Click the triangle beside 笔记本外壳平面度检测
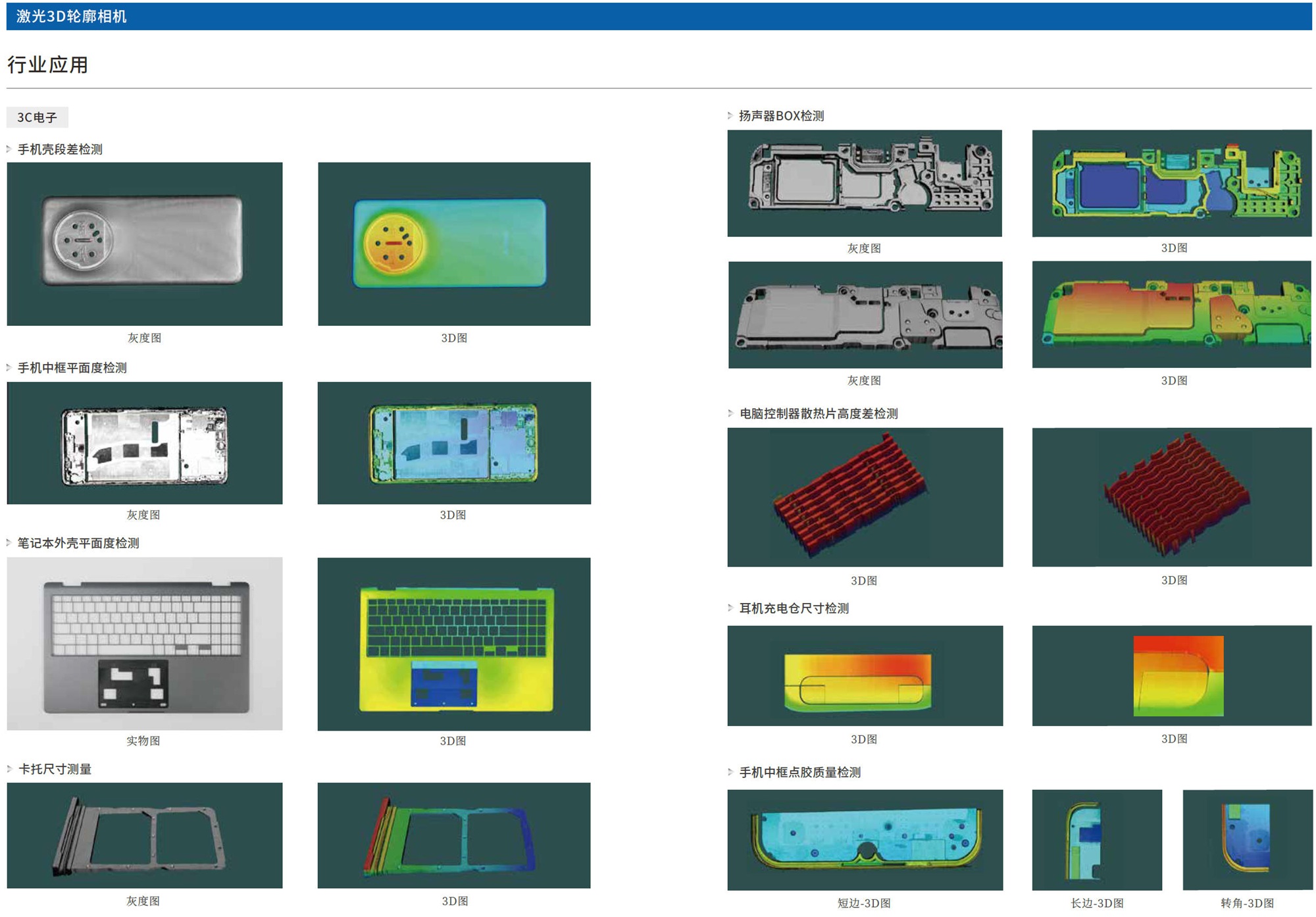 [x=9, y=543]
